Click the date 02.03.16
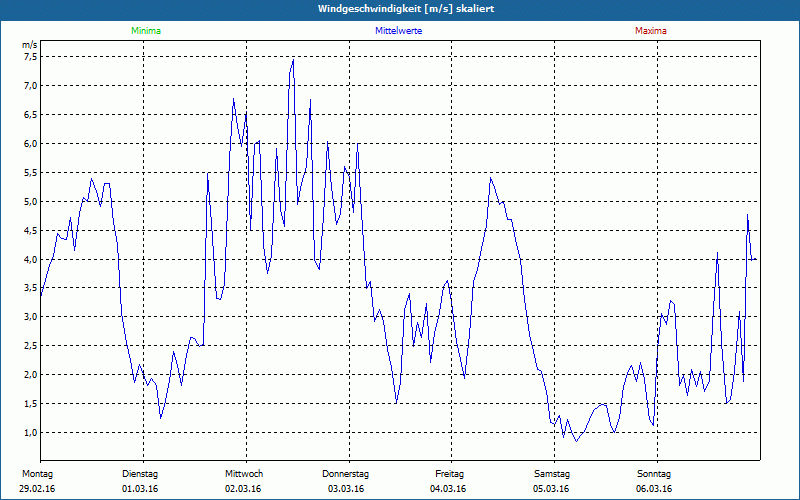 coord(243,489)
